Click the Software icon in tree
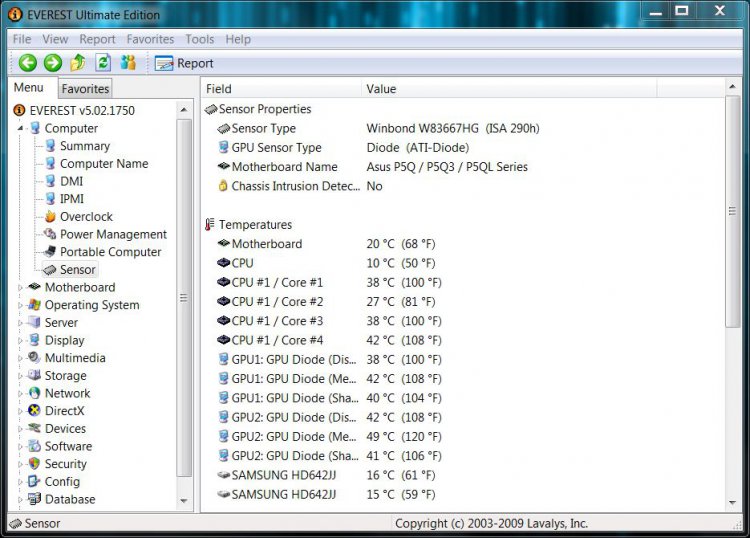 tap(34, 446)
